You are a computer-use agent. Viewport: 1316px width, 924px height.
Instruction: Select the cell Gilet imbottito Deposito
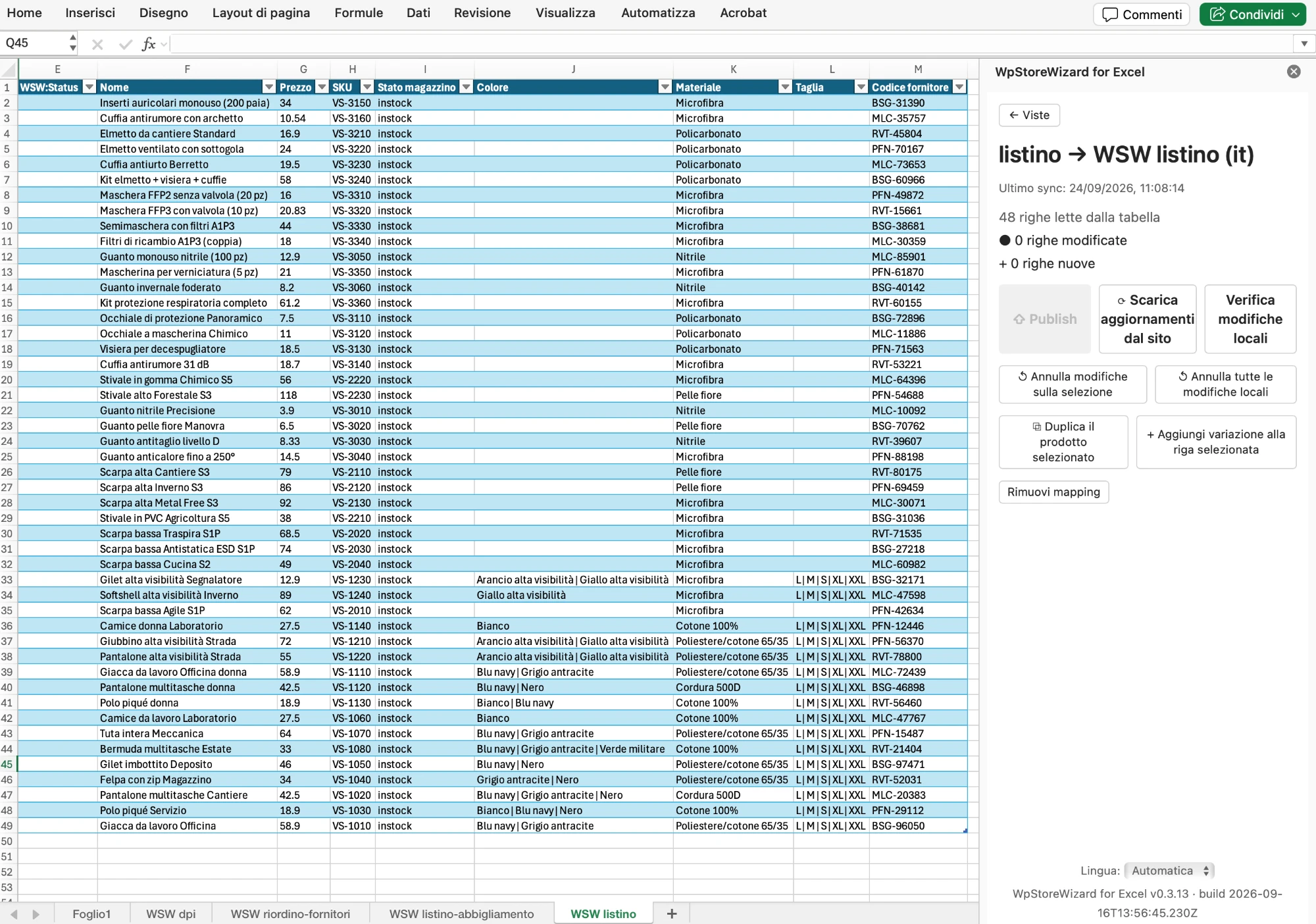click(x=187, y=764)
